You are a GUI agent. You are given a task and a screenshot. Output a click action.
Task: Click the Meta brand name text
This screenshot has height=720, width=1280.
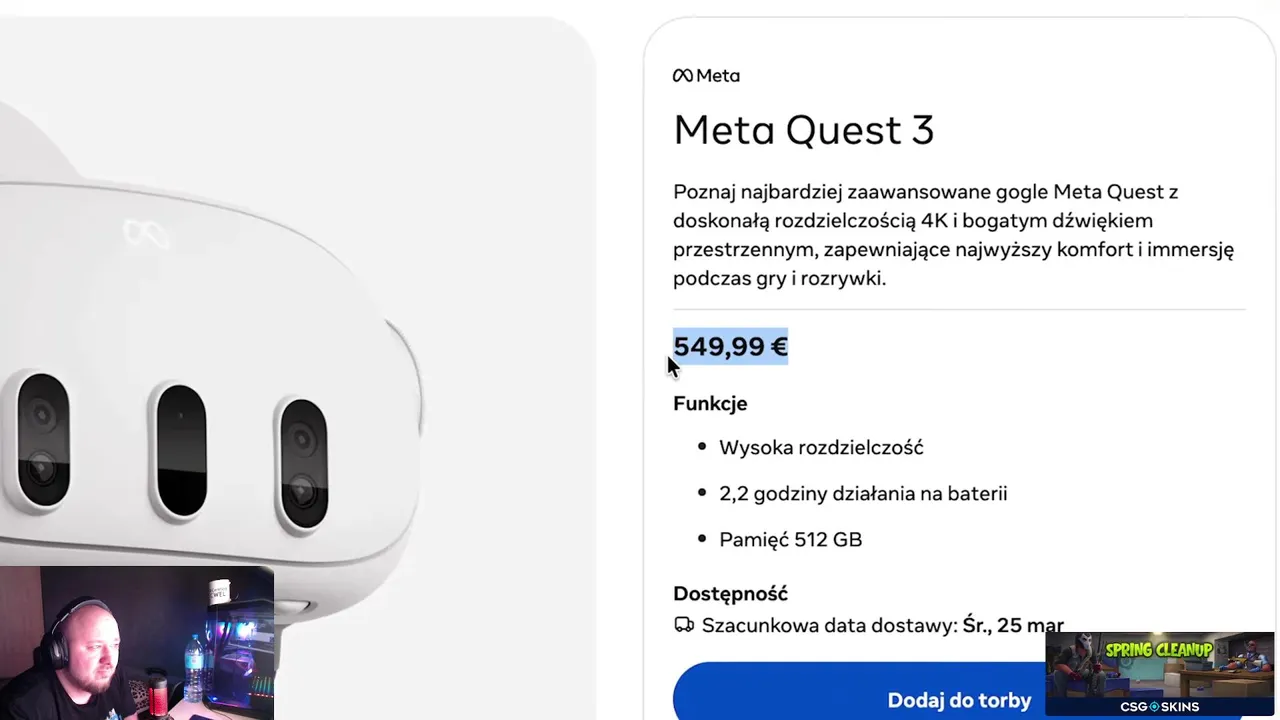718,76
